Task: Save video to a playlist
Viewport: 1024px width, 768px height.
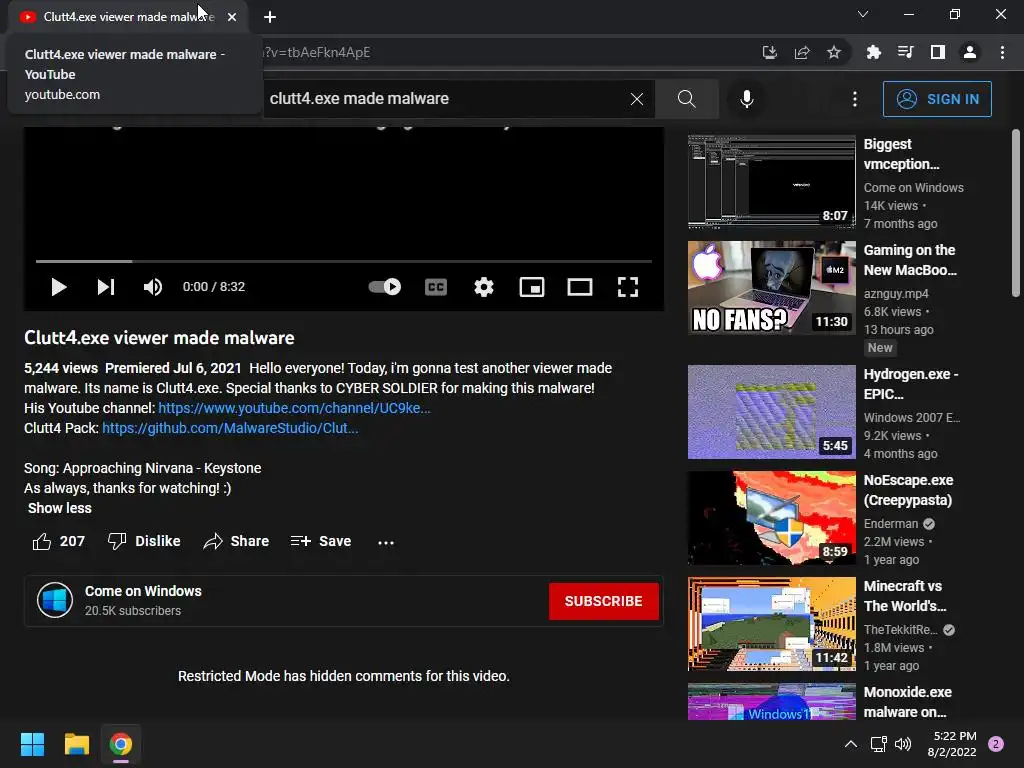Action: click(321, 541)
